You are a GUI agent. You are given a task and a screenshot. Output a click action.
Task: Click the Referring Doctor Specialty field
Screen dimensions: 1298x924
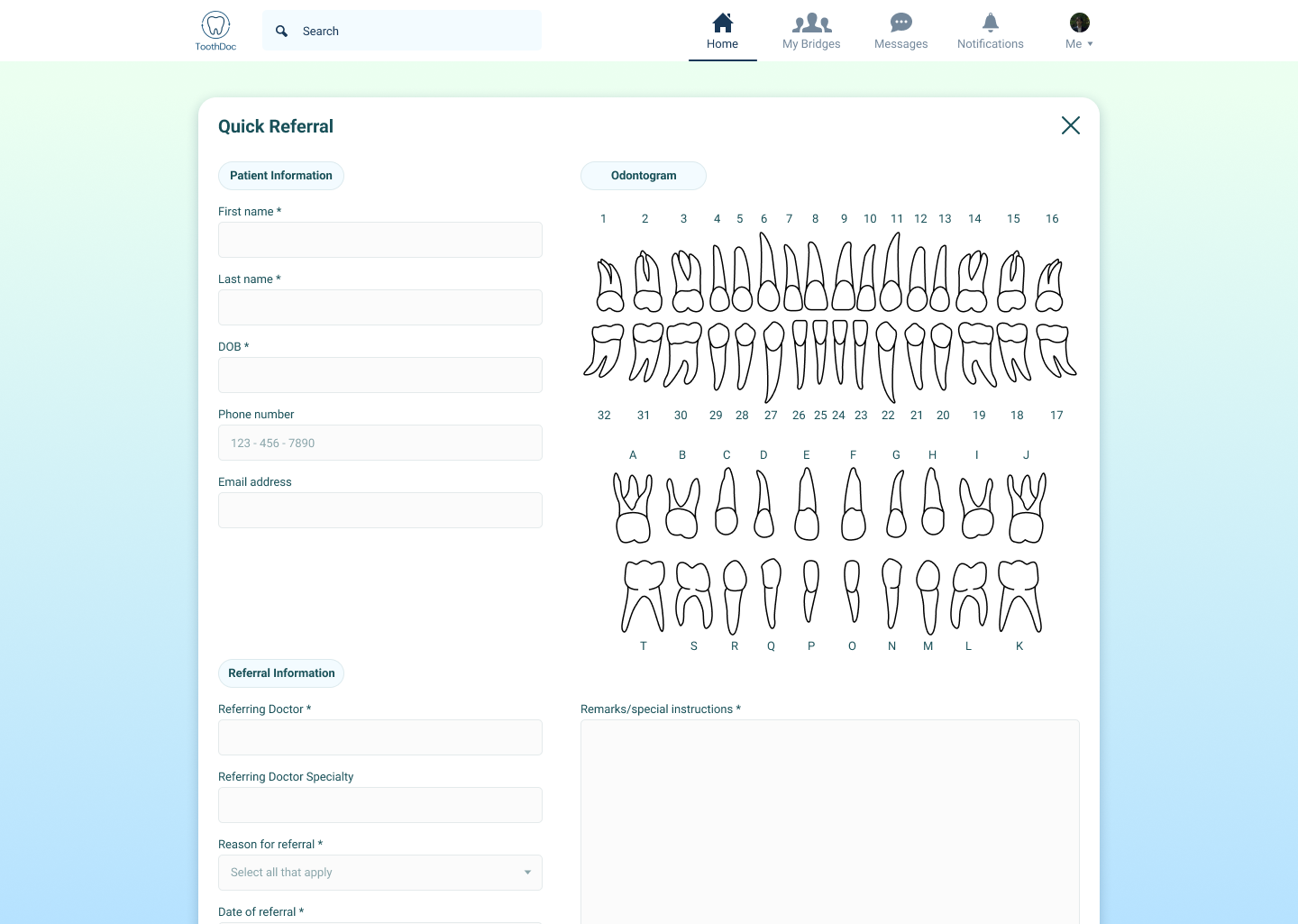(x=380, y=805)
